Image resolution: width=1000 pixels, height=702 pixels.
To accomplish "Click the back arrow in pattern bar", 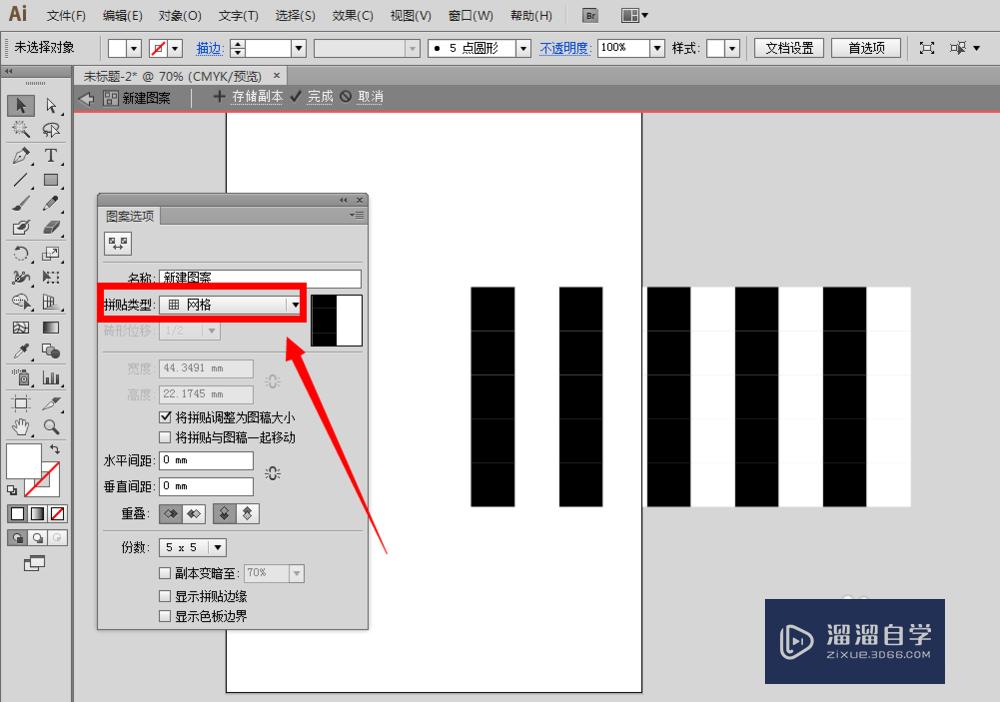I will [x=87, y=98].
